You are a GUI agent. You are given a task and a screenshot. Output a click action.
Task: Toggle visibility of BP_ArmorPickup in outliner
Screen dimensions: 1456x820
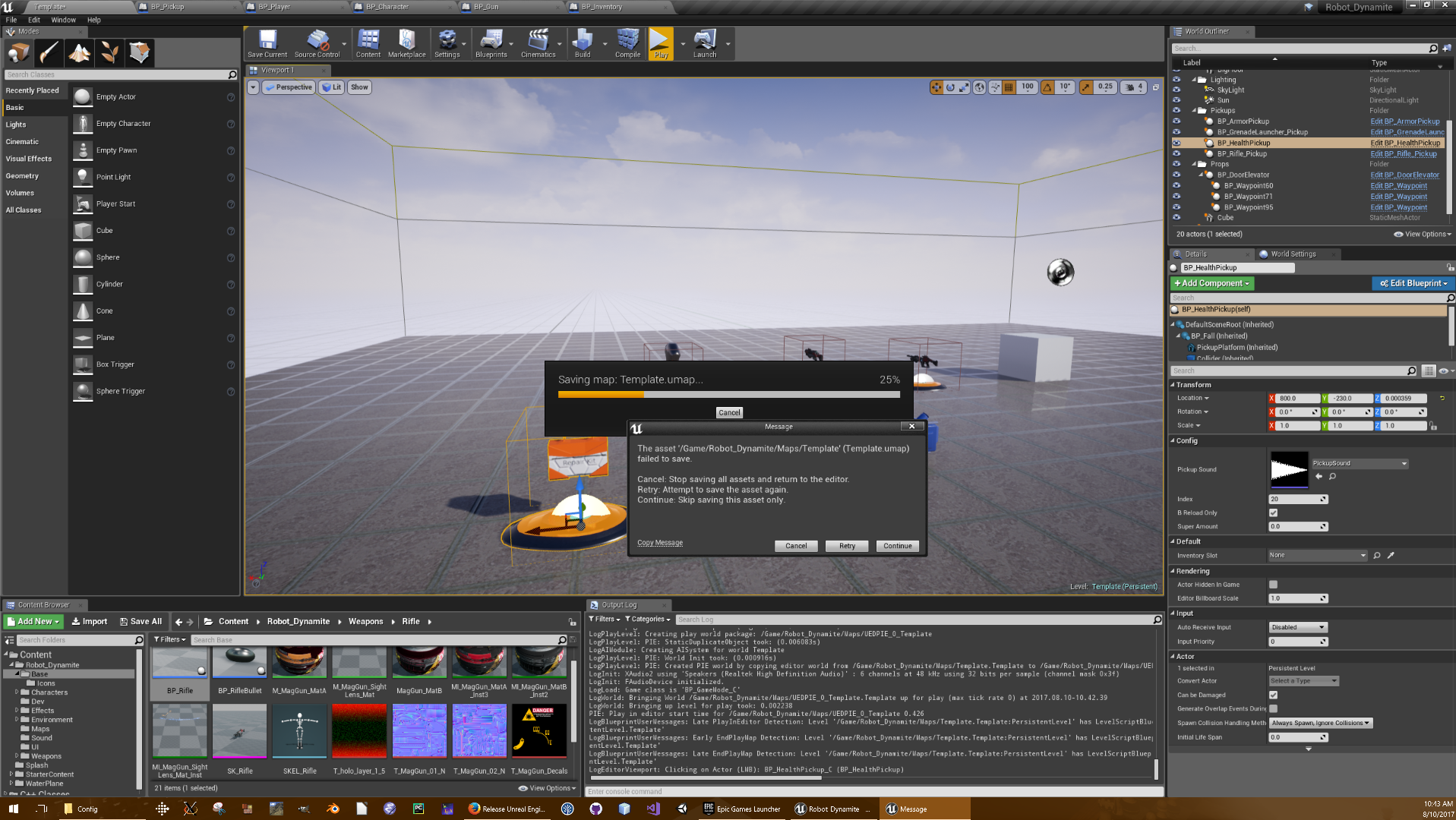point(1176,121)
